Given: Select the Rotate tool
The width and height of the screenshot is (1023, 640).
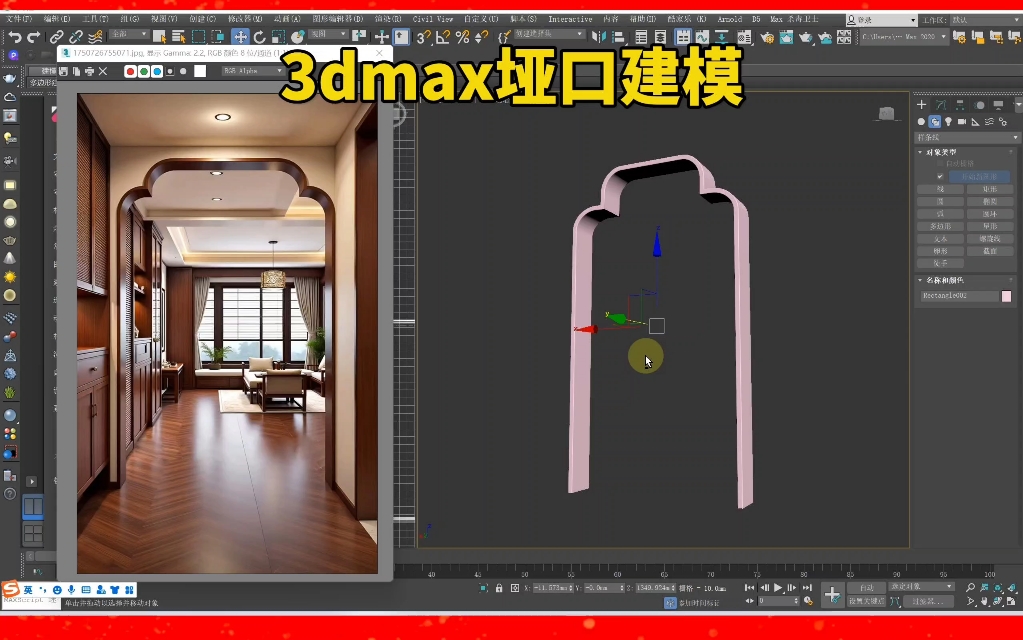Looking at the screenshot, I should coord(259,39).
